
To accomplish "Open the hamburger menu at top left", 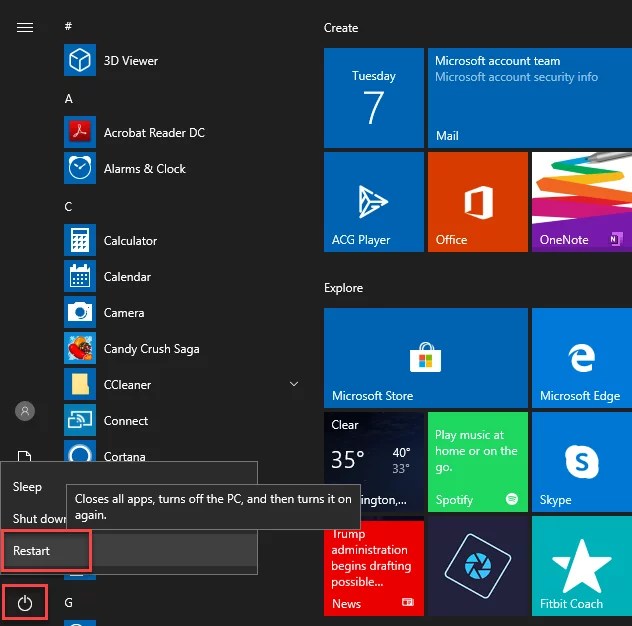I will pos(25,27).
